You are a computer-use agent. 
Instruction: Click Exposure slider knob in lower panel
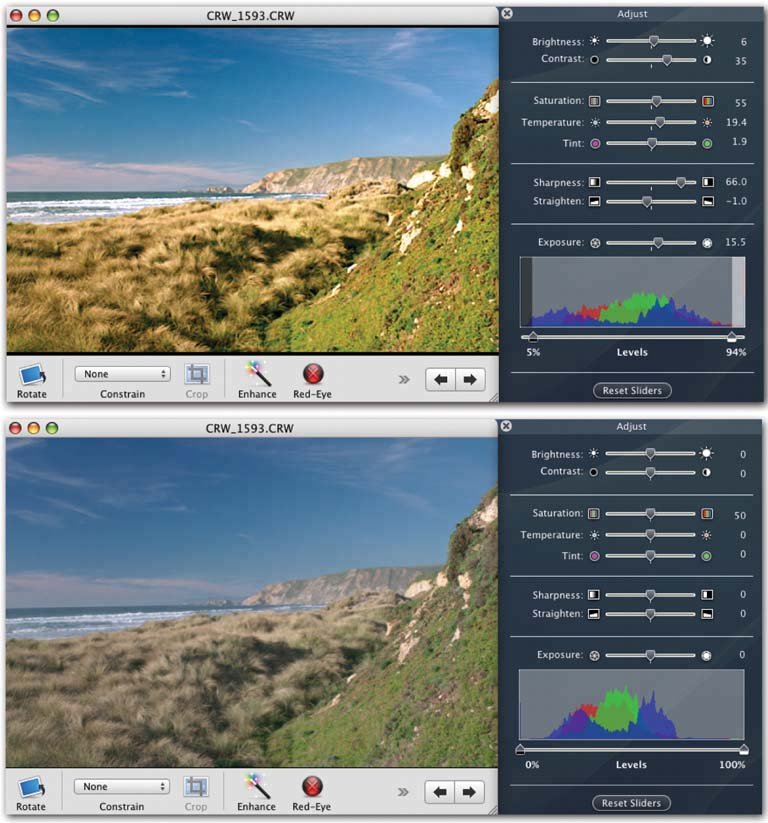(x=650, y=655)
